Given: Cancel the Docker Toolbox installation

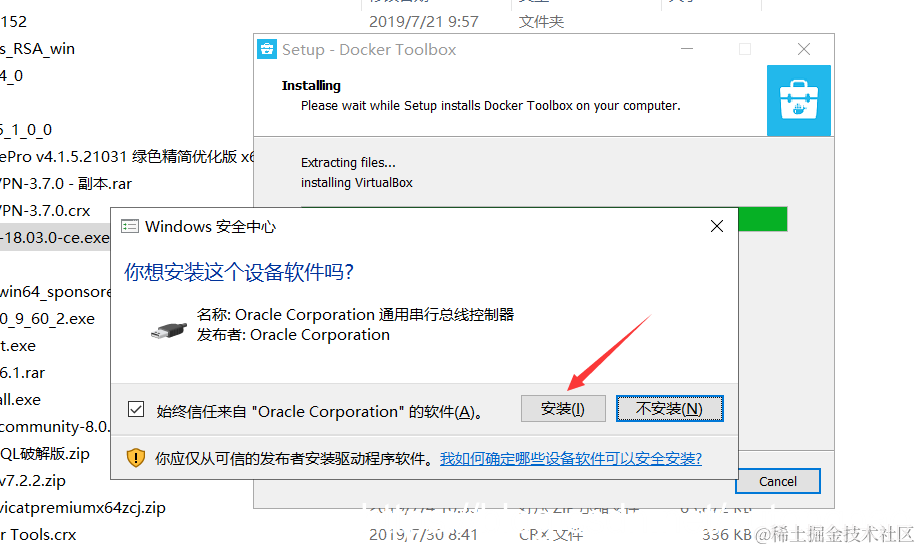Looking at the screenshot, I should click(x=778, y=481).
